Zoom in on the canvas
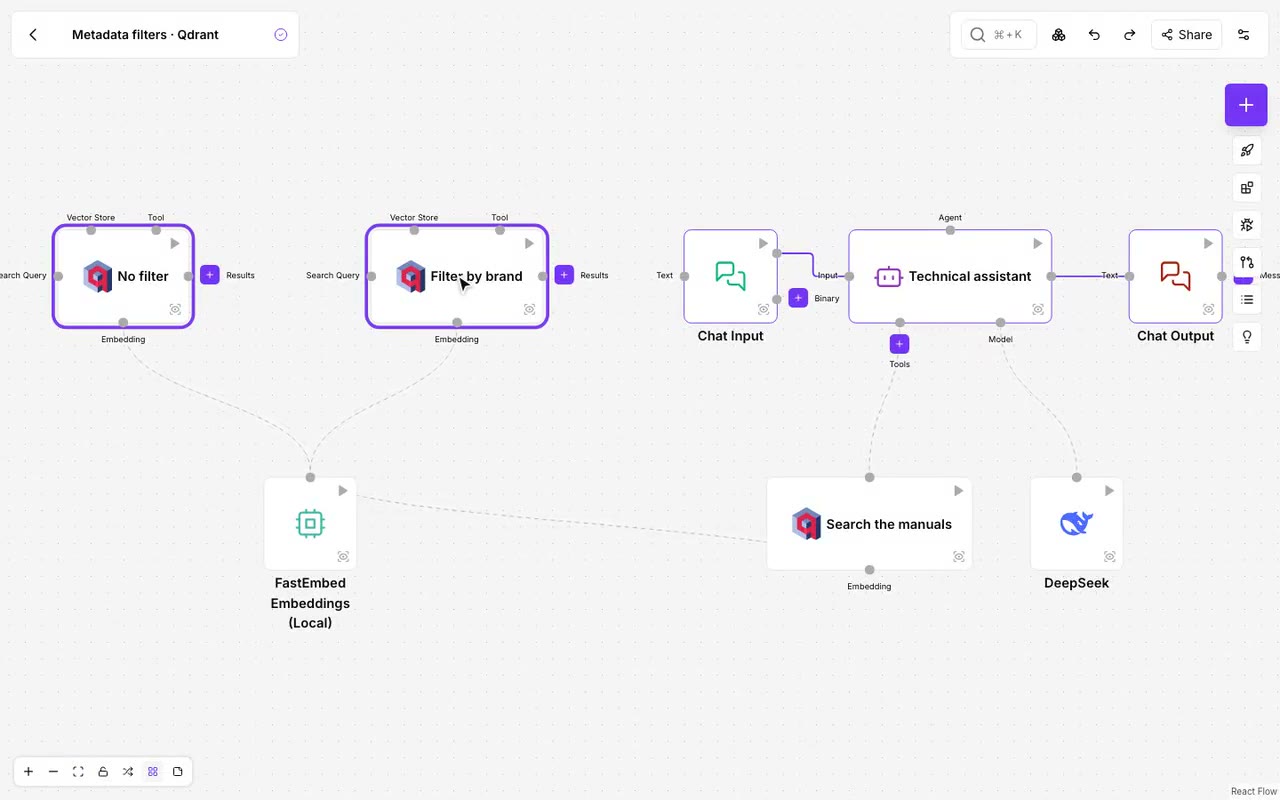Image resolution: width=1280 pixels, height=800 pixels. pyautogui.click(x=29, y=772)
